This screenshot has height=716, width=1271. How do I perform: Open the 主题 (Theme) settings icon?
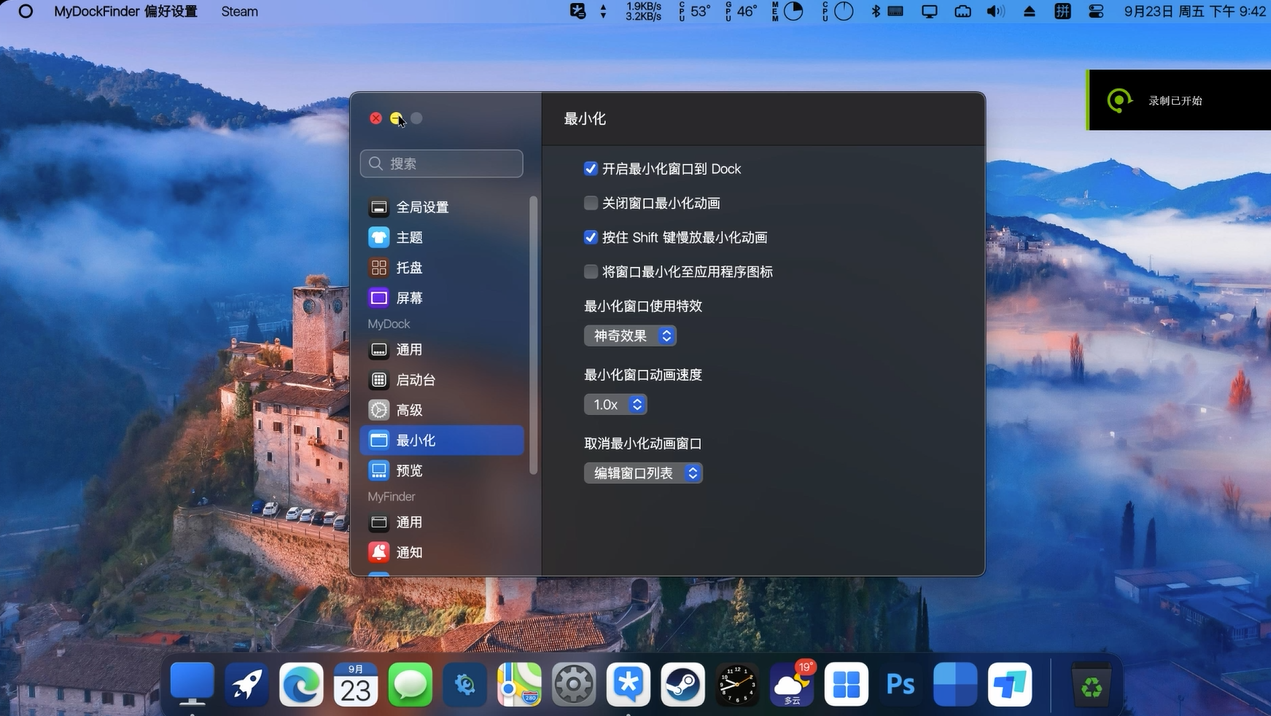(379, 237)
